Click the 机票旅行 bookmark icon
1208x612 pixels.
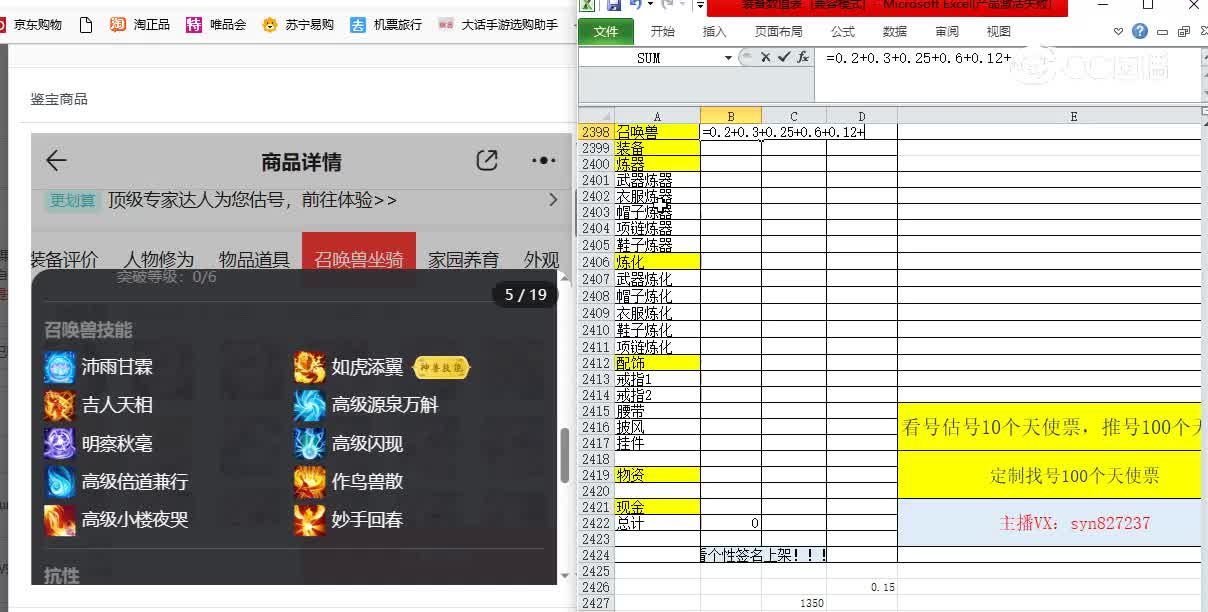(358, 24)
